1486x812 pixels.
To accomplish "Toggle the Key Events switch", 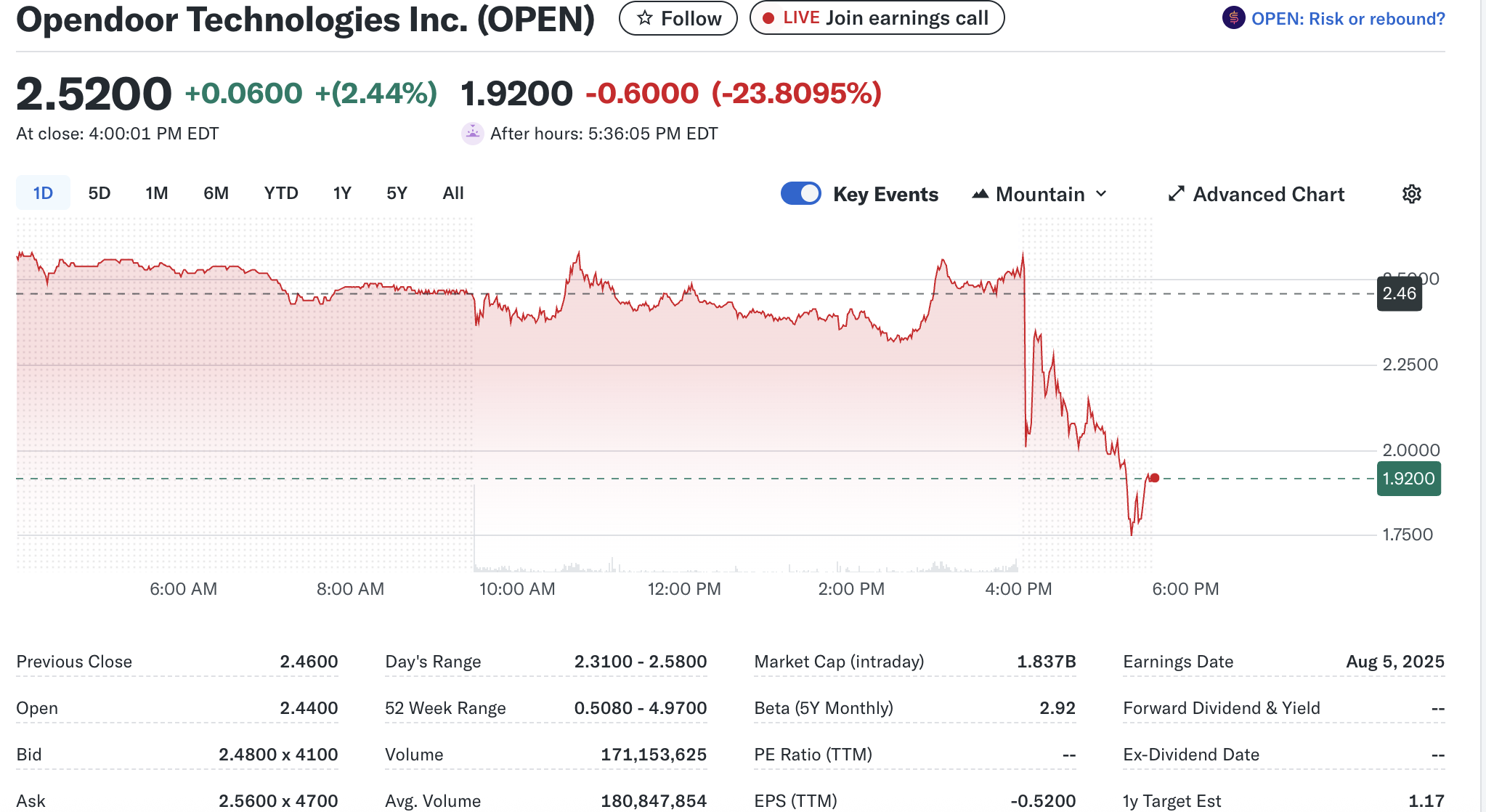I will pyautogui.click(x=800, y=194).
